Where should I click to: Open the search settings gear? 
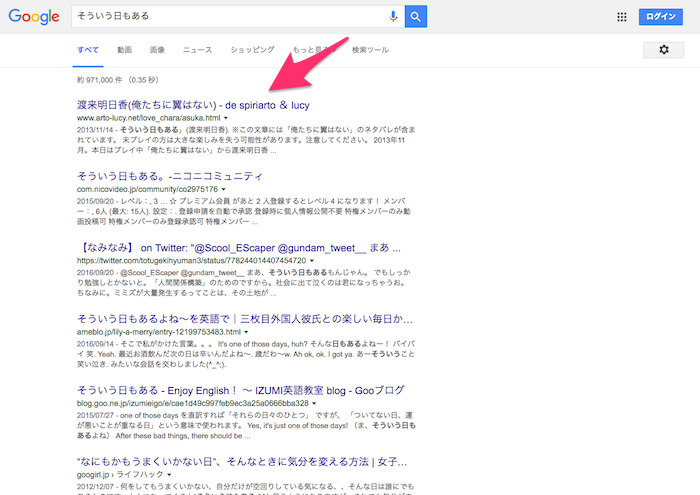(663, 49)
